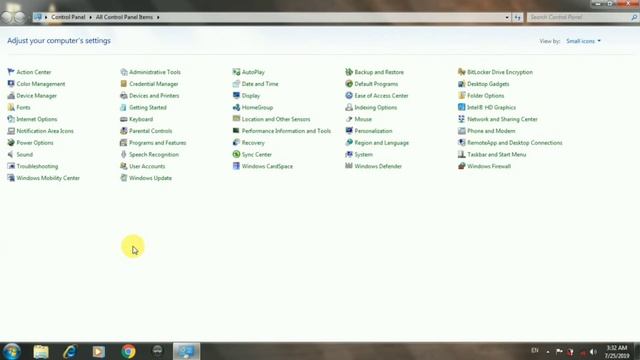The image size is (640, 360).
Task: Open the Parental Controls link
Action: [150, 131]
